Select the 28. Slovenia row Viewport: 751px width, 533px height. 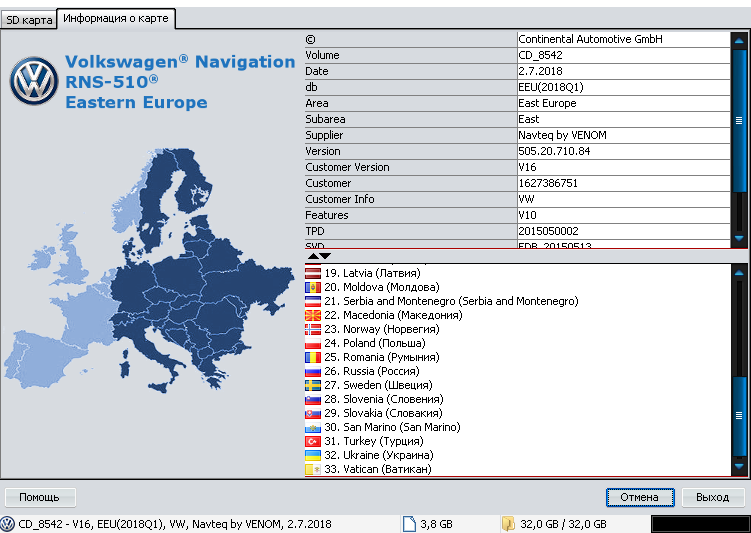[x=517, y=399]
